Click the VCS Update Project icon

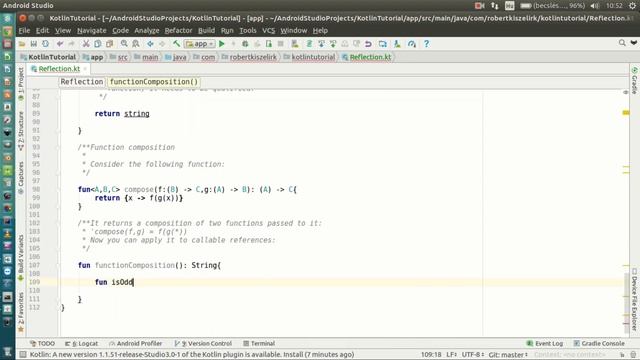click(321, 44)
